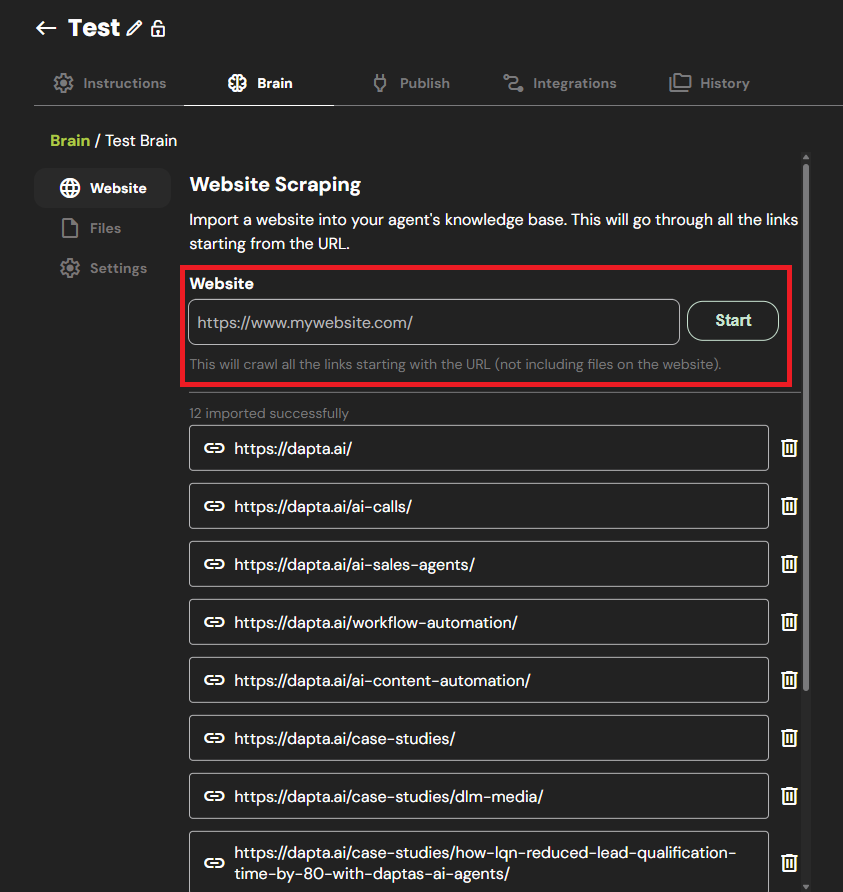Viewport: 843px width, 892px height.
Task: Click the back arrow next to Test
Action: tap(45, 28)
